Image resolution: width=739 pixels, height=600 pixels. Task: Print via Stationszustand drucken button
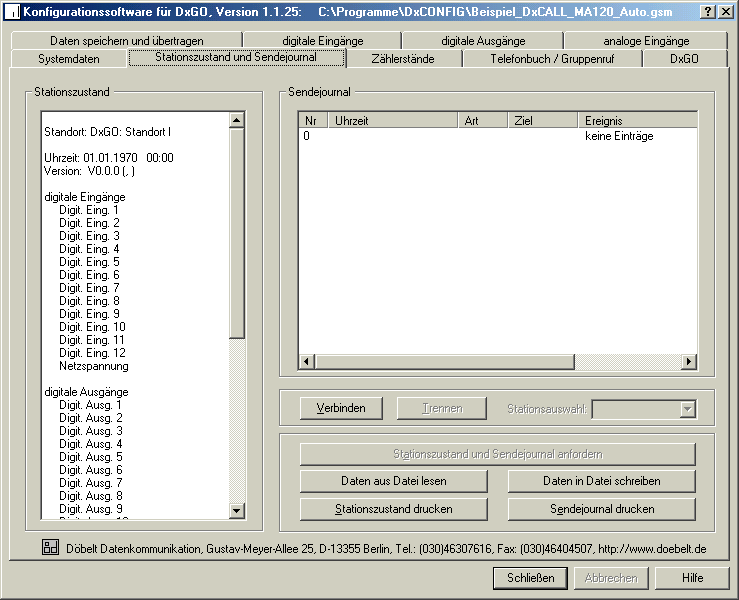pyautogui.click(x=393, y=509)
